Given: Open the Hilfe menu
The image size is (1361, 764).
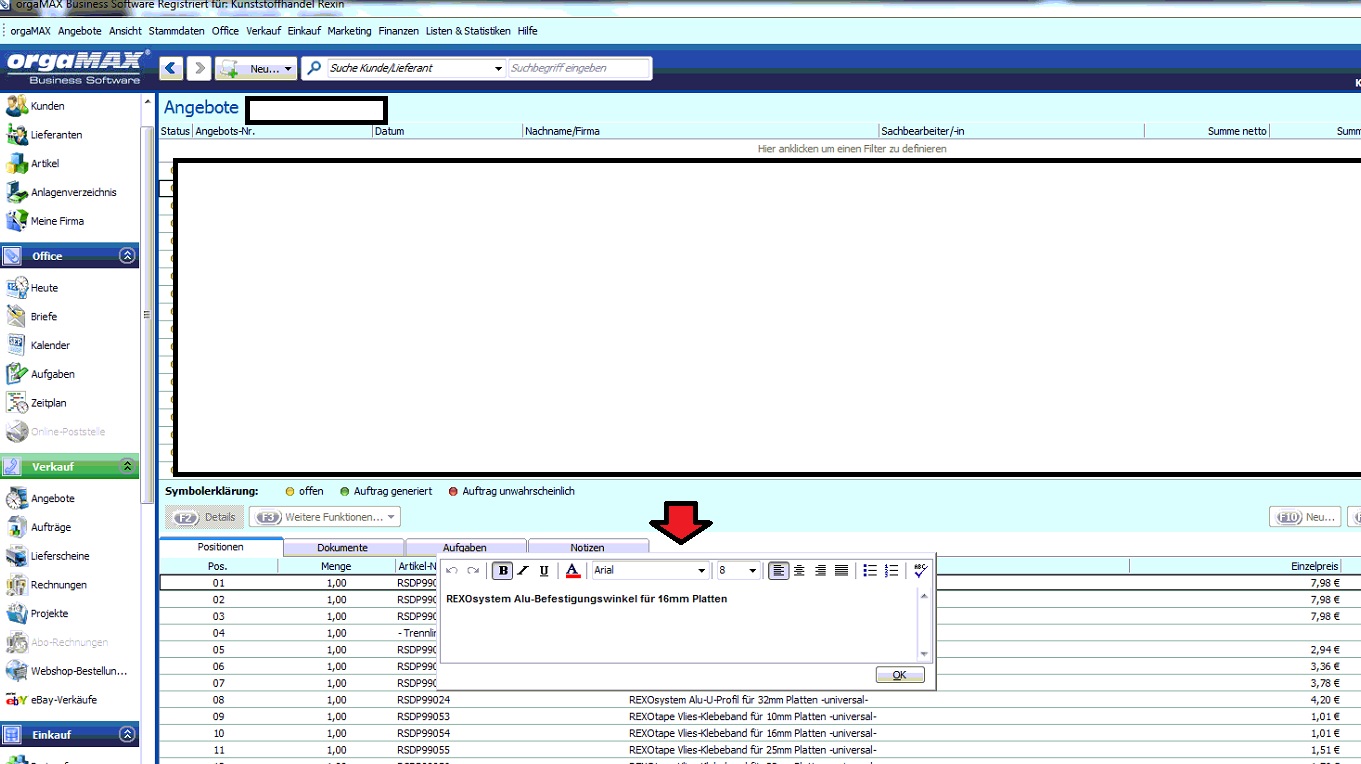Looking at the screenshot, I should (527, 31).
